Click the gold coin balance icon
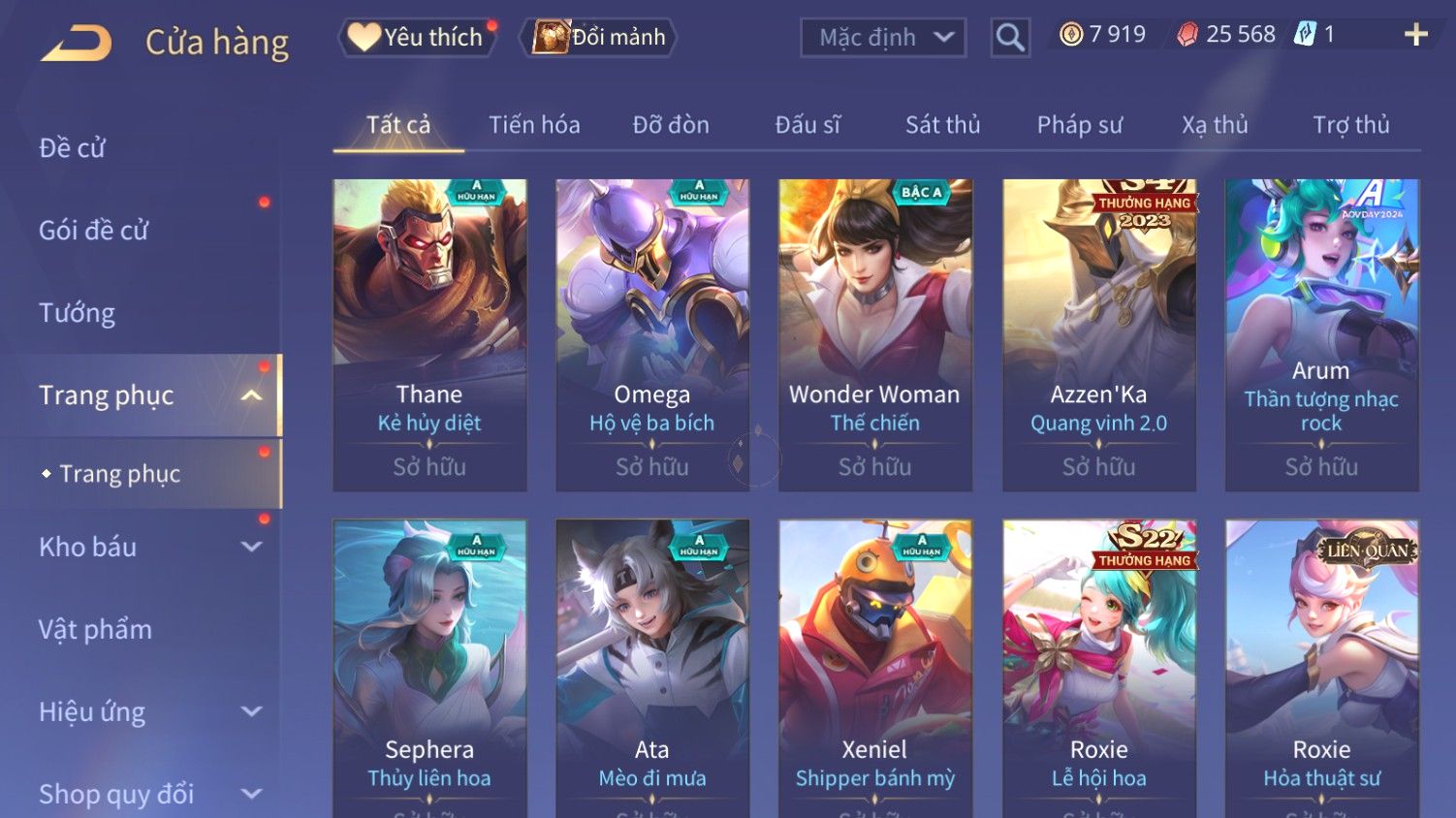This screenshot has width=1456, height=818. coord(1070,35)
